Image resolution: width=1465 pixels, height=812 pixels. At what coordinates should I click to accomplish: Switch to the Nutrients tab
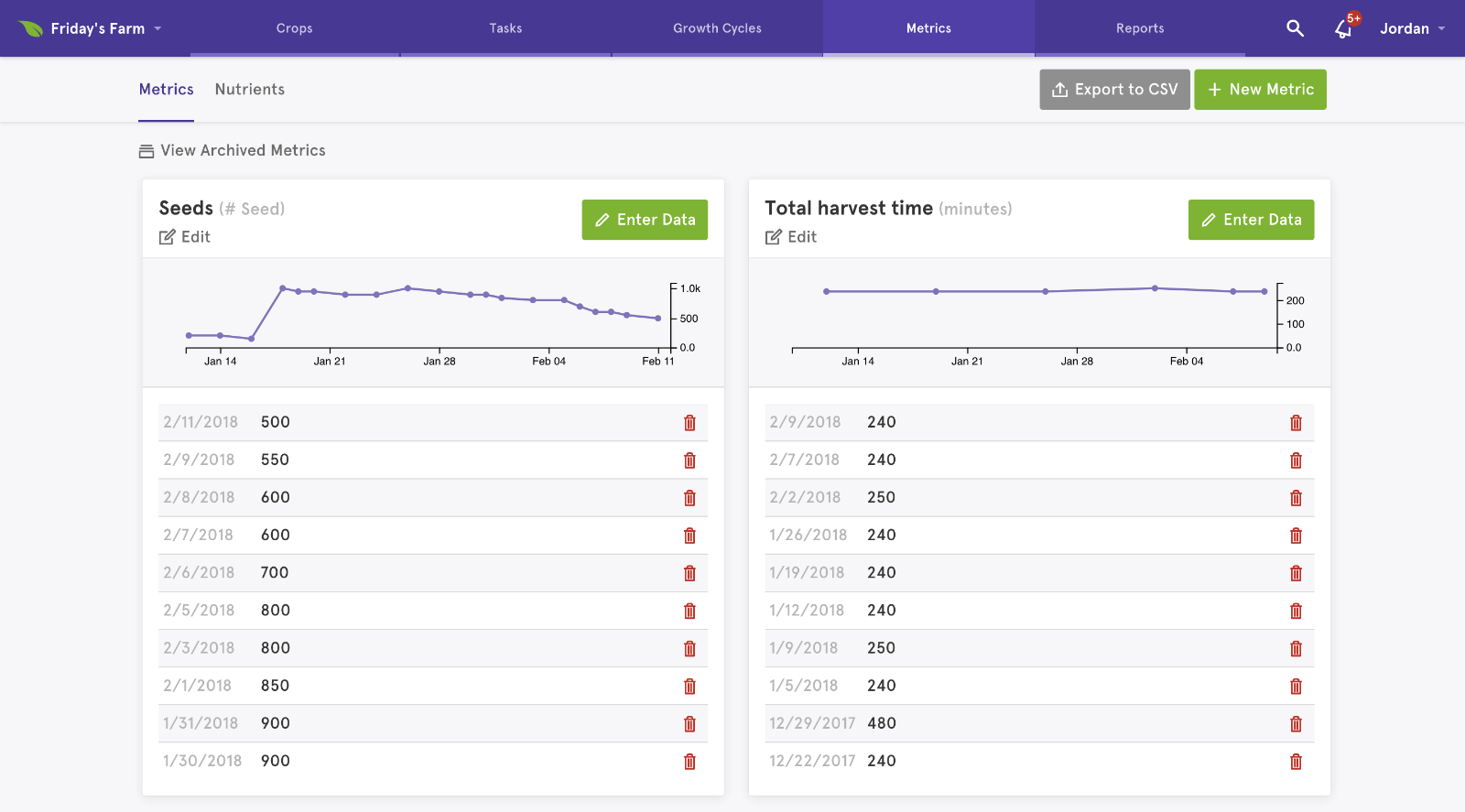pos(249,90)
